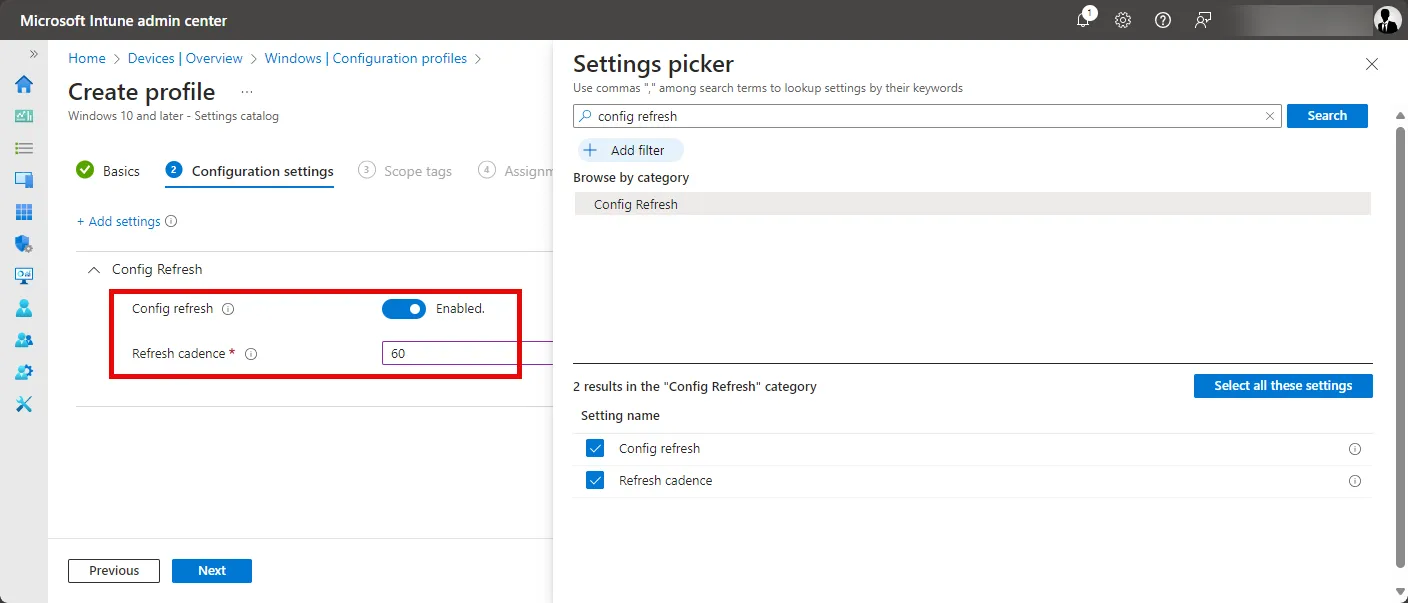Clear the search box text
Image resolution: width=1408 pixels, height=603 pixels.
[1270, 116]
